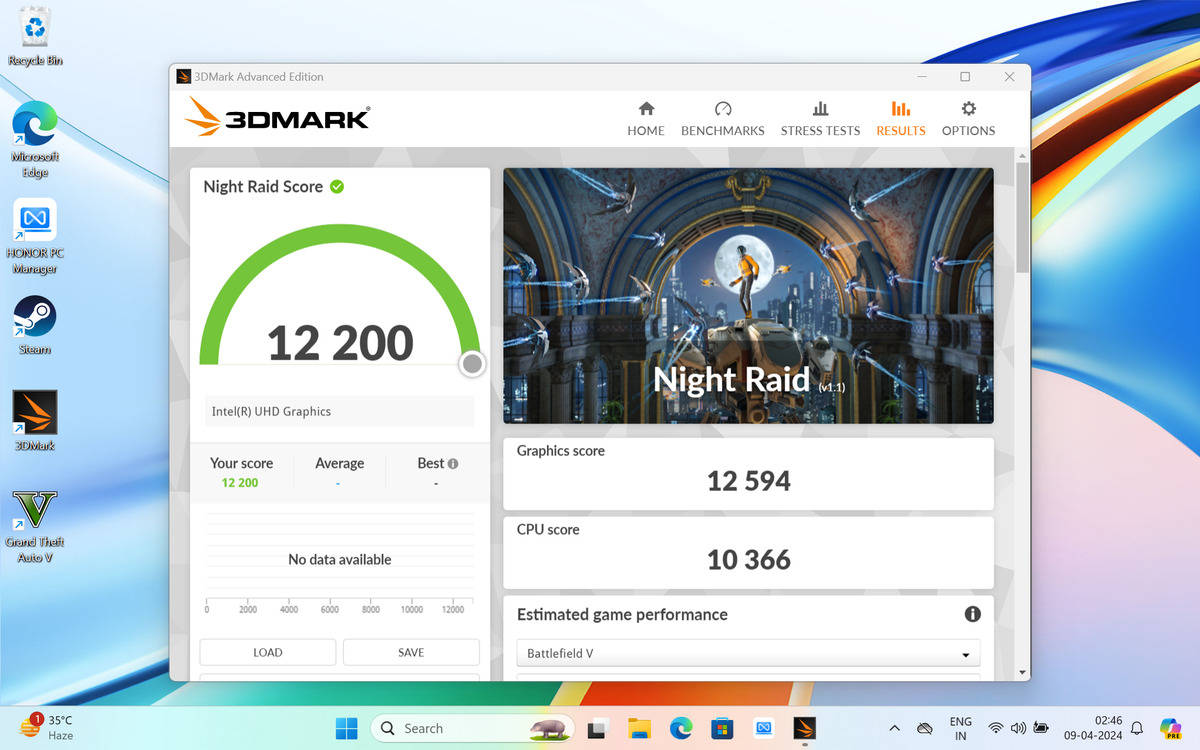Screen dimensions: 1200x750
Task: Open the OPTIONS tab
Action: (968, 119)
